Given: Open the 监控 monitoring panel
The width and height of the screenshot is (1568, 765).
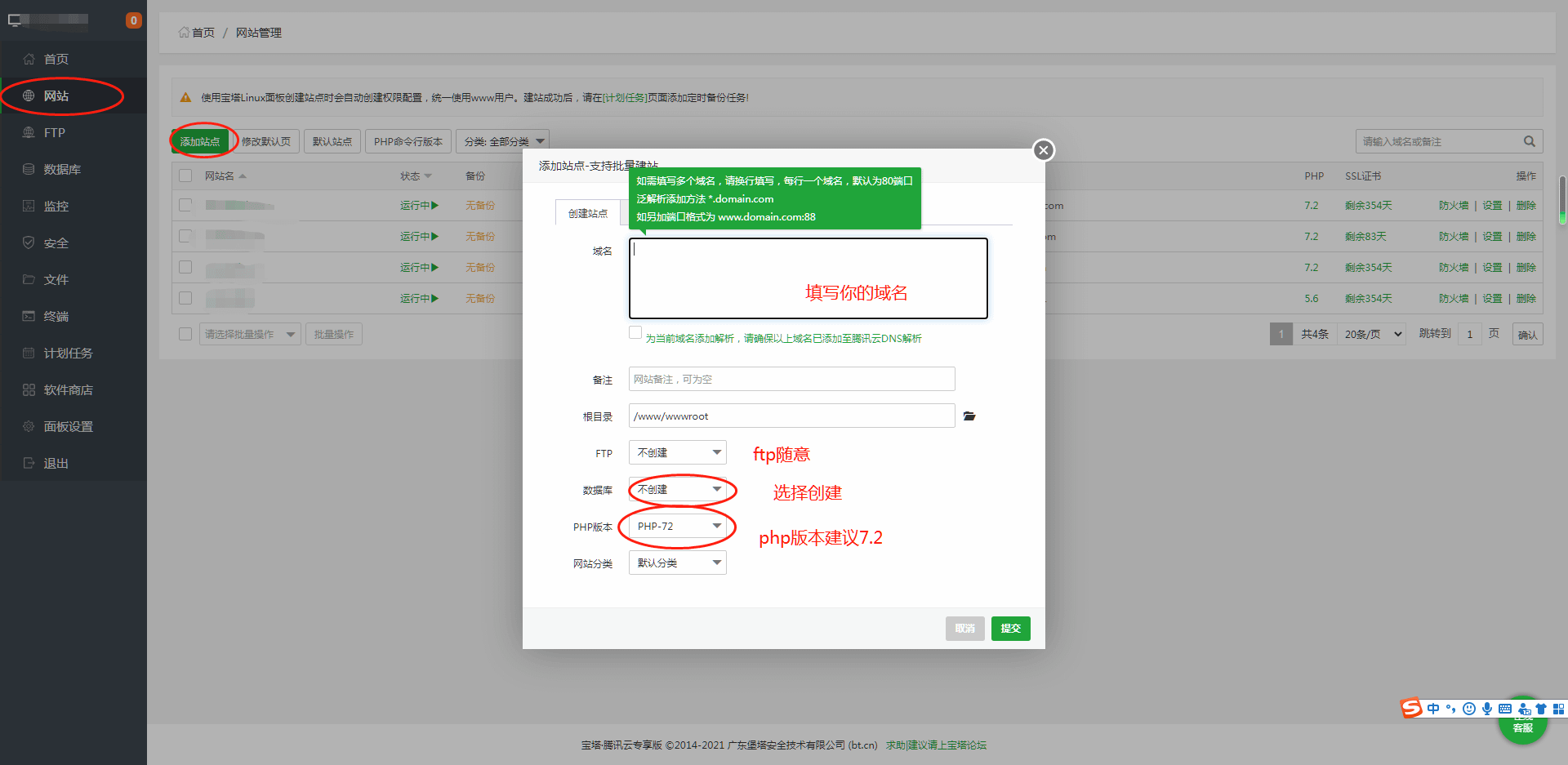Looking at the screenshot, I should [55, 206].
